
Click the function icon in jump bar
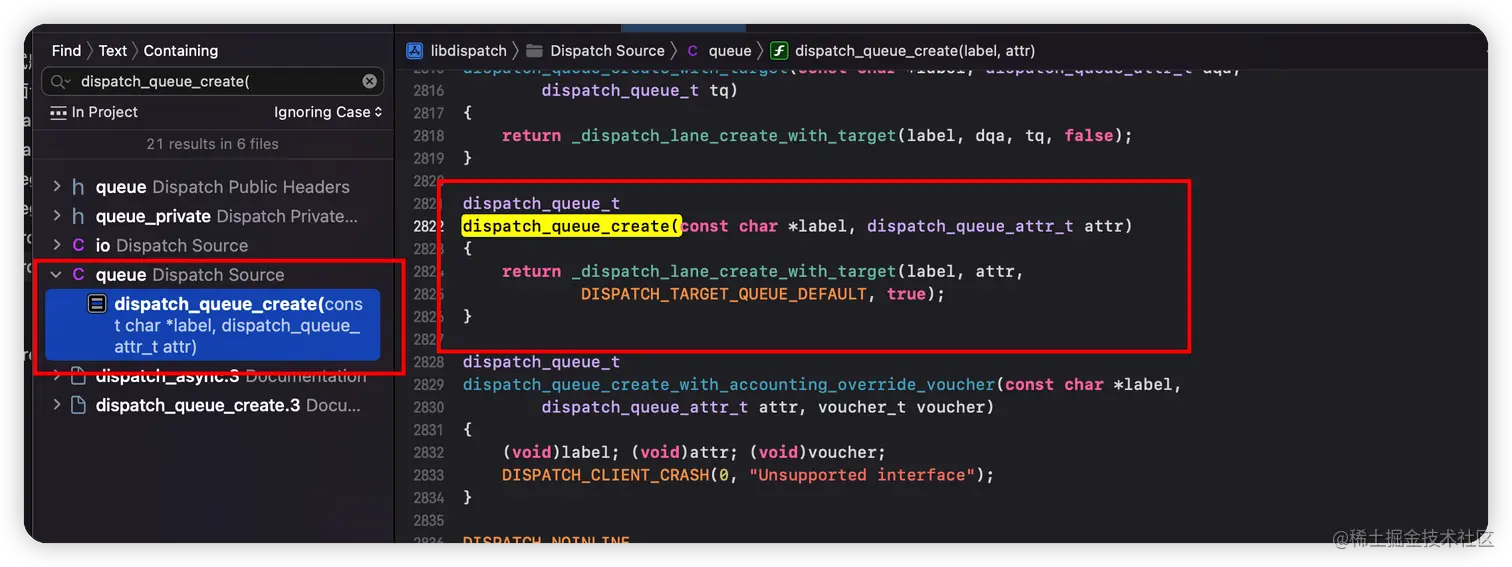coord(779,50)
